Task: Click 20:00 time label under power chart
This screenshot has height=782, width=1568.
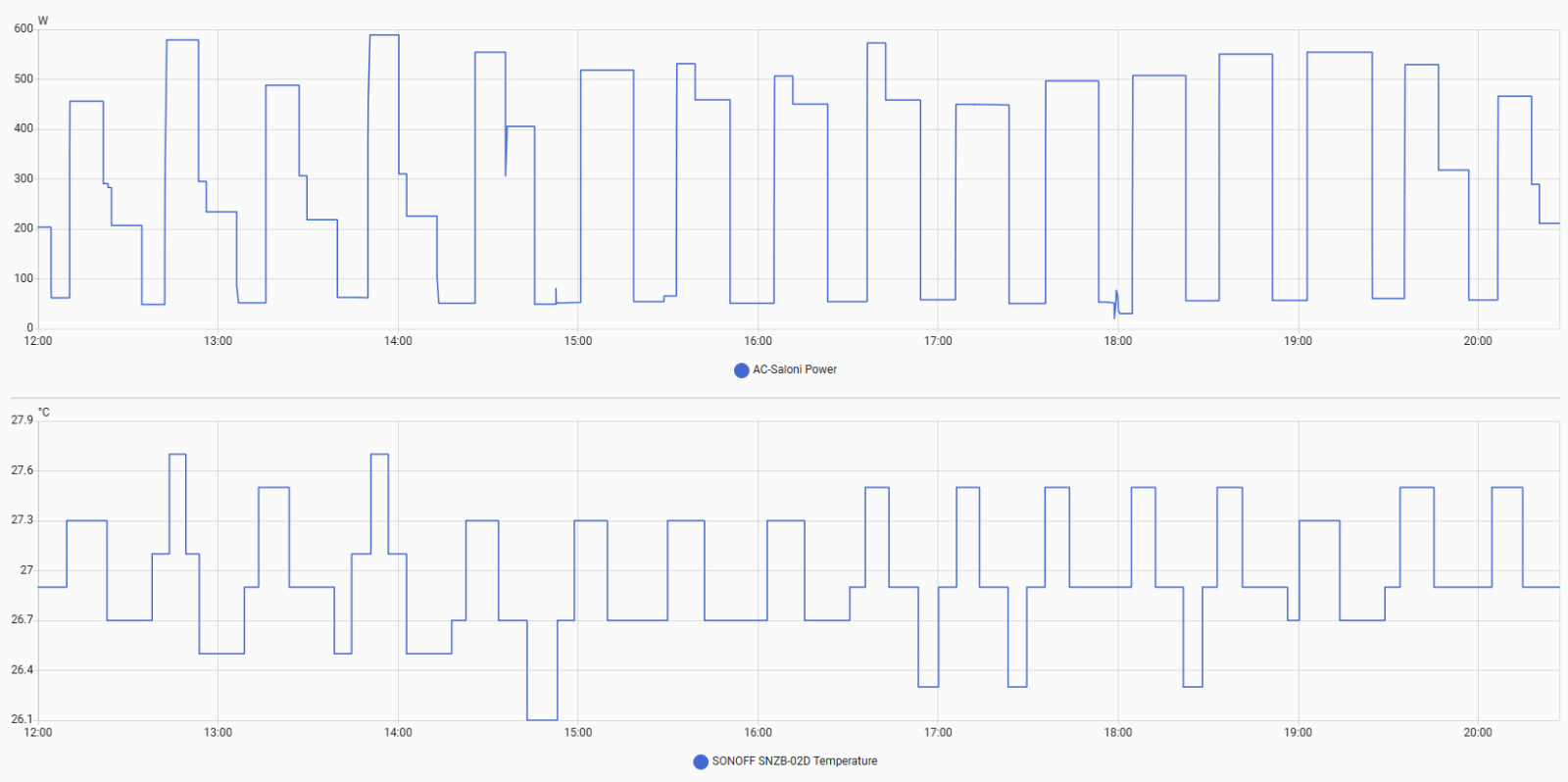Action: click(x=1478, y=341)
